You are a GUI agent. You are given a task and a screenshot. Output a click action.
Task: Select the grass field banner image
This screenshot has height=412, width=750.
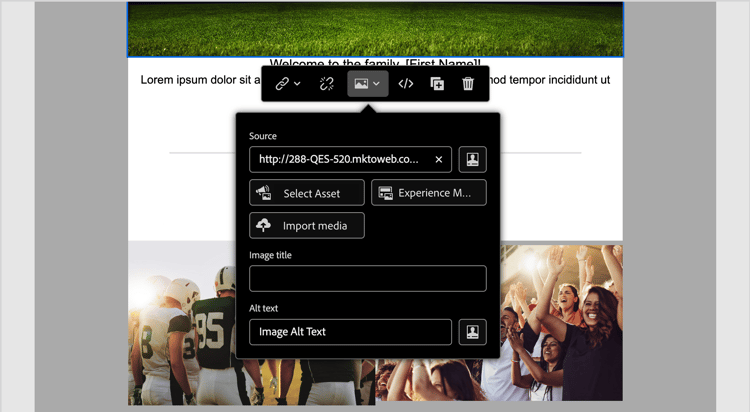click(x=375, y=30)
